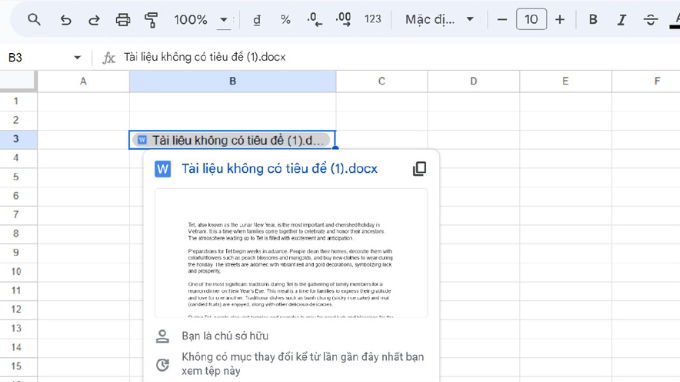Open the document preview thumbnail
Screen dimensions: 680x382
pyautogui.click(x=291, y=253)
